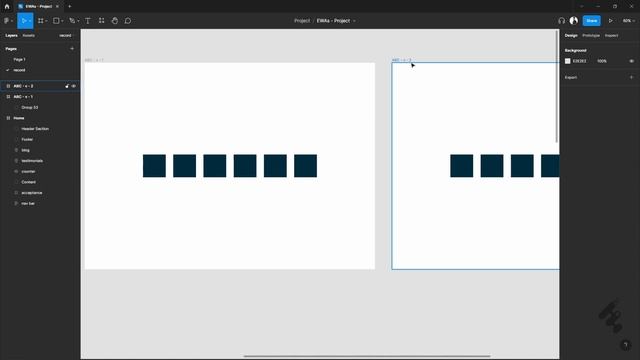Open the Figma main menu icon

(6, 21)
